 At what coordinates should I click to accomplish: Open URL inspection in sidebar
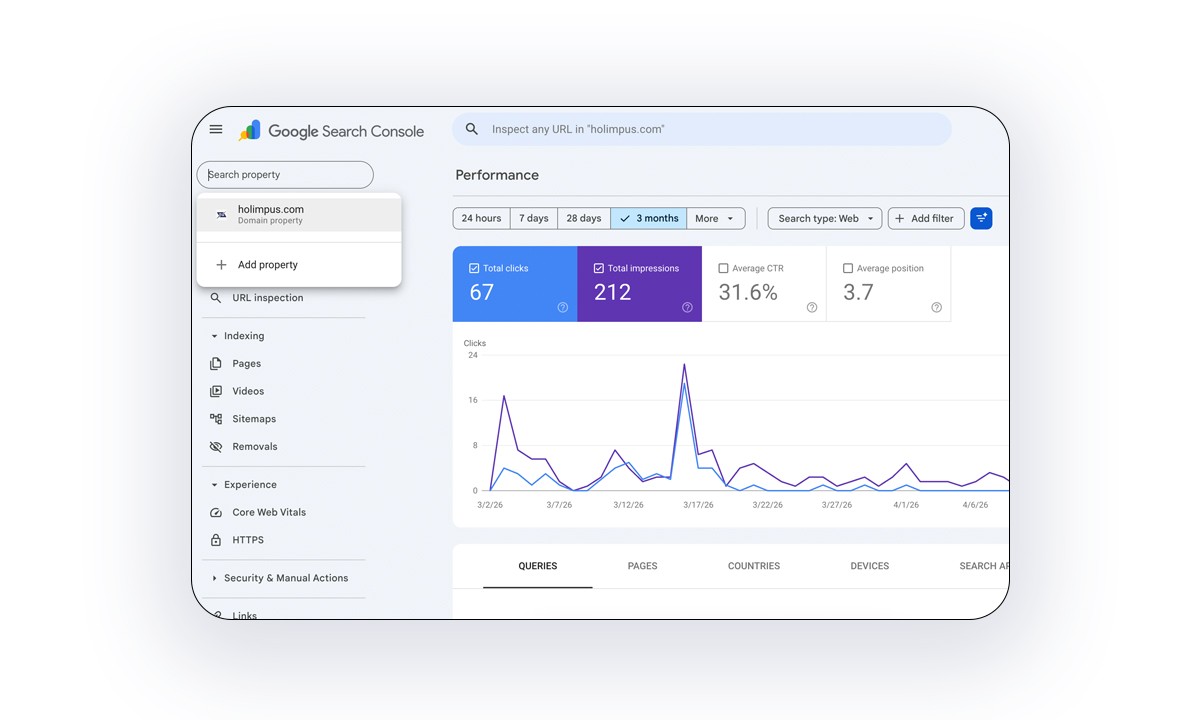tap(267, 298)
